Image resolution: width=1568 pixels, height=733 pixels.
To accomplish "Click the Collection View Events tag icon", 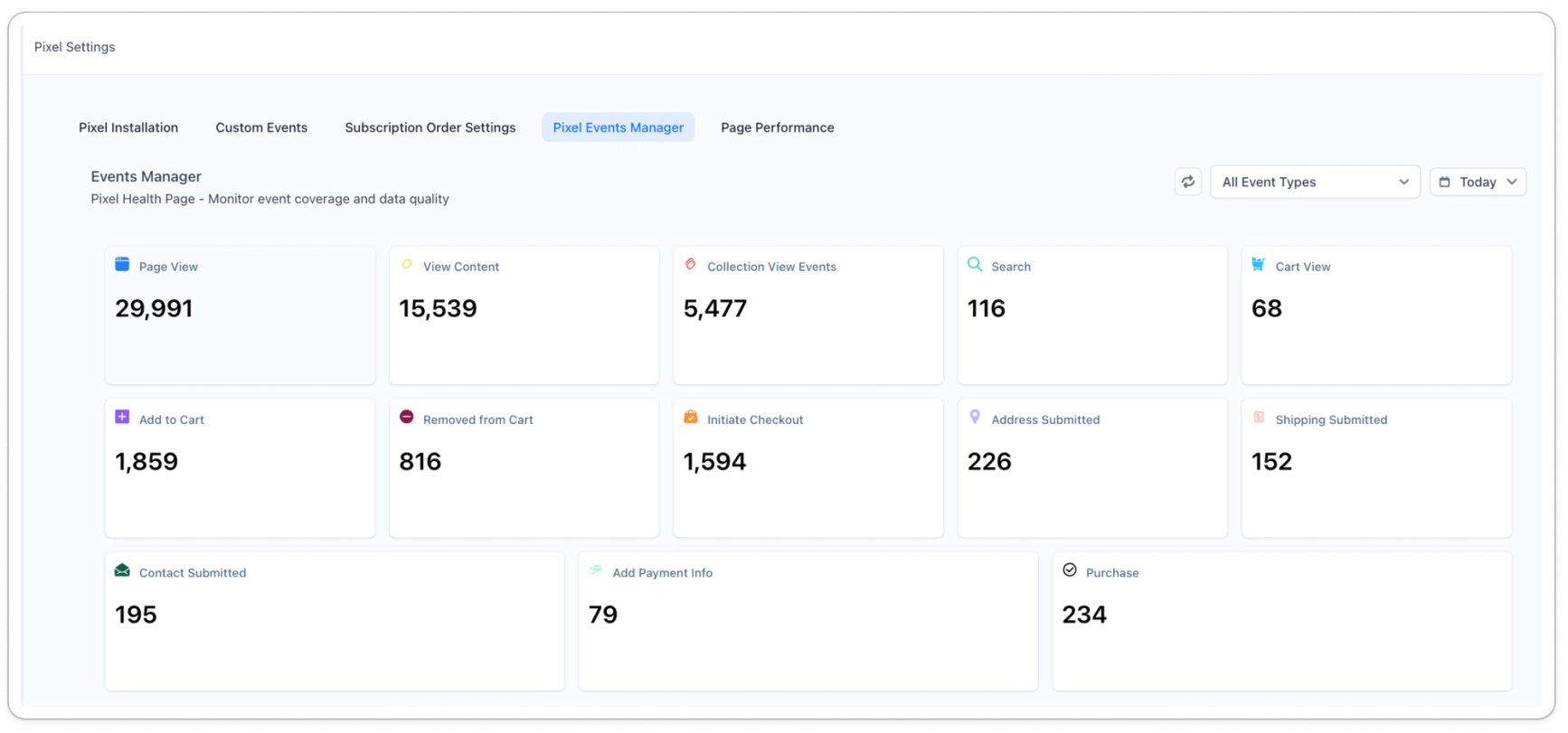I will 690,264.
